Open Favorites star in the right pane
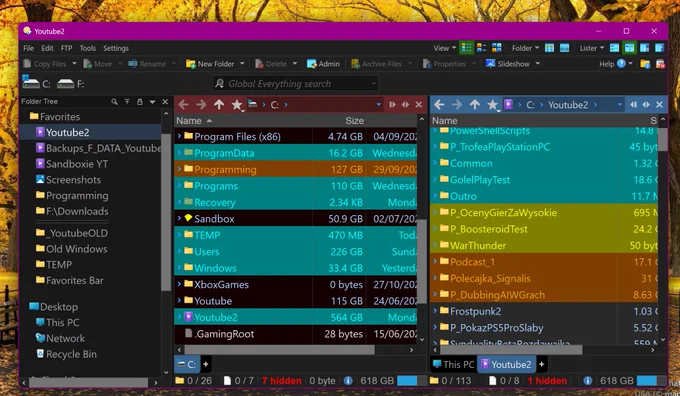 493,105
